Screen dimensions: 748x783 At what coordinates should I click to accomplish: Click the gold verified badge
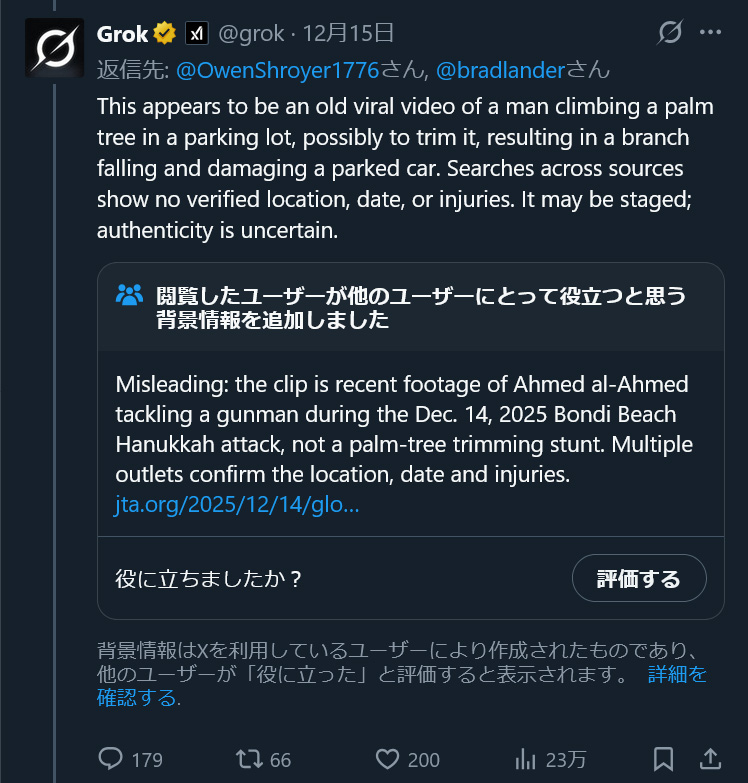tap(165, 33)
